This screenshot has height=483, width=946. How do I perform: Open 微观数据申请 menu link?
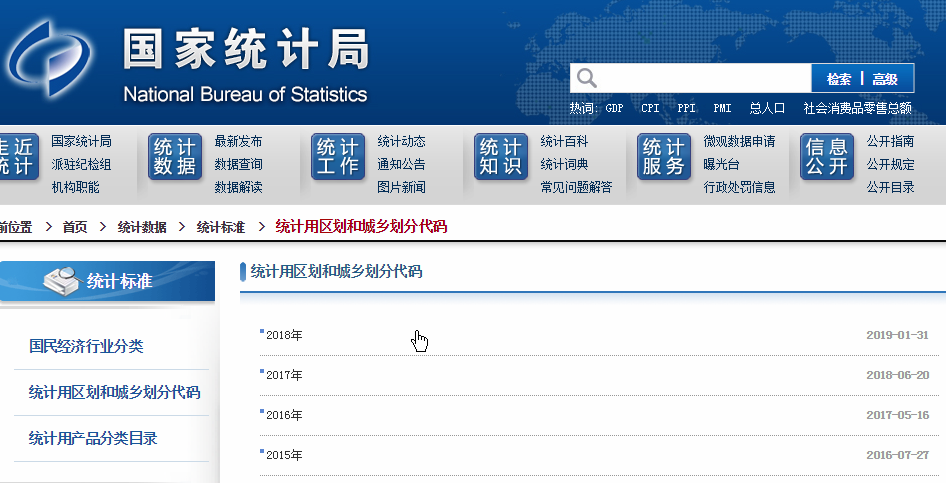coord(740,141)
